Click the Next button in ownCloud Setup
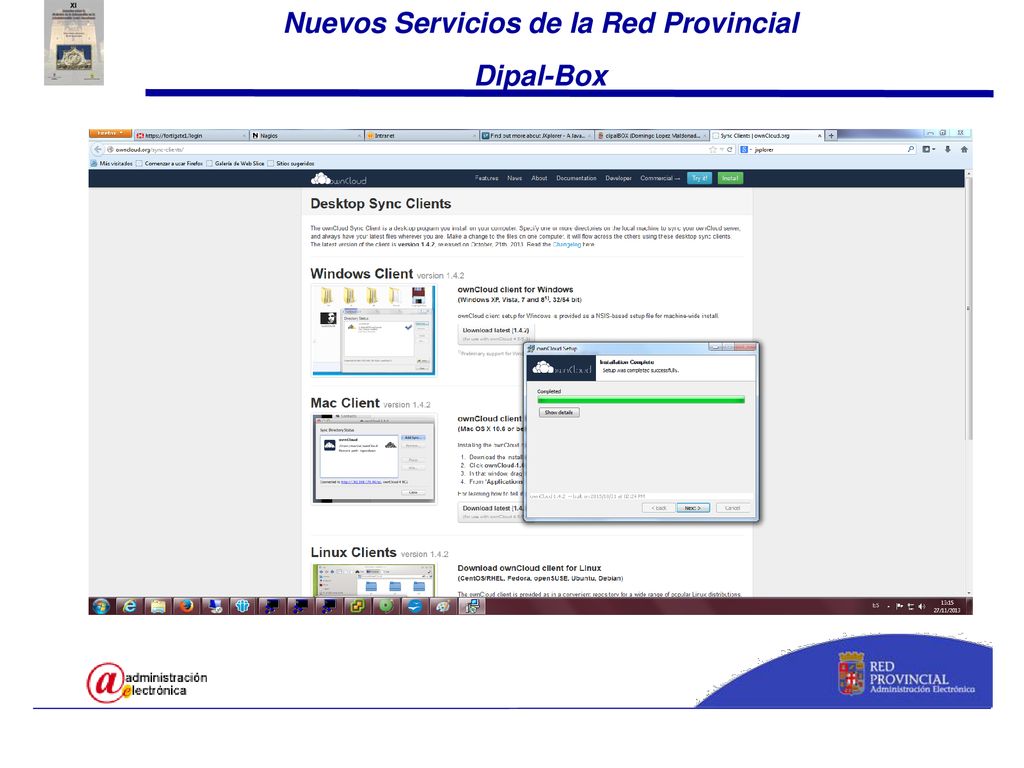1024x768 pixels. pyautogui.click(x=693, y=507)
